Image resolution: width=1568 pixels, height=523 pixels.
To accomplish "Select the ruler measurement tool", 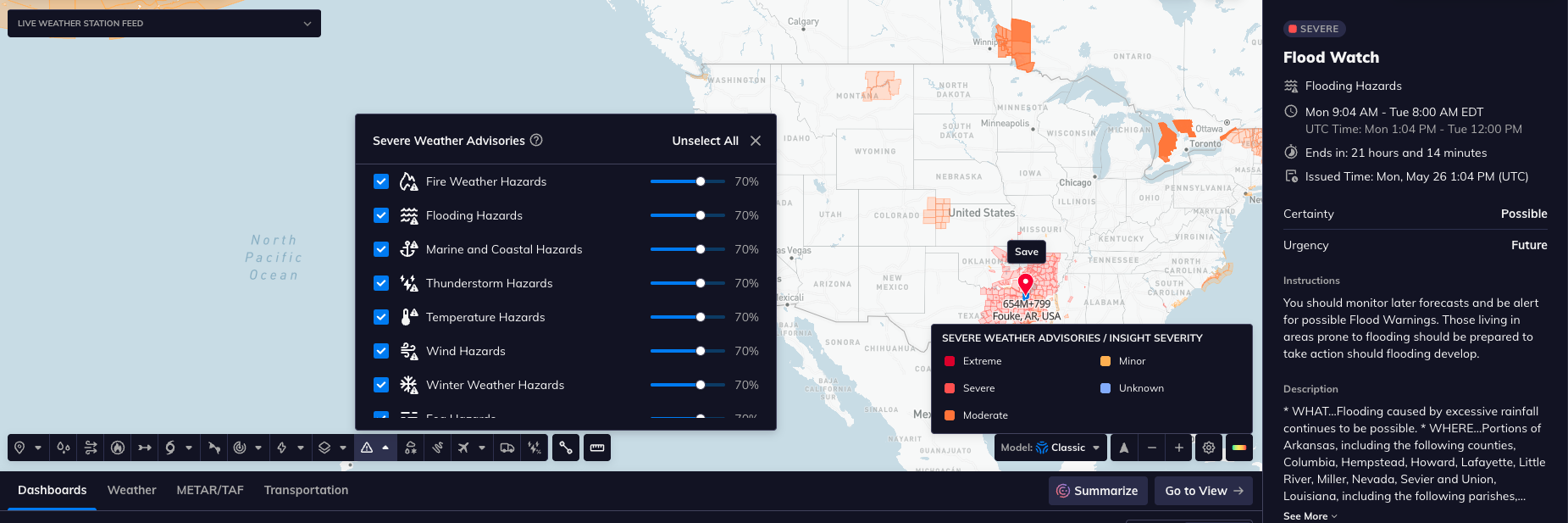I will 597,448.
